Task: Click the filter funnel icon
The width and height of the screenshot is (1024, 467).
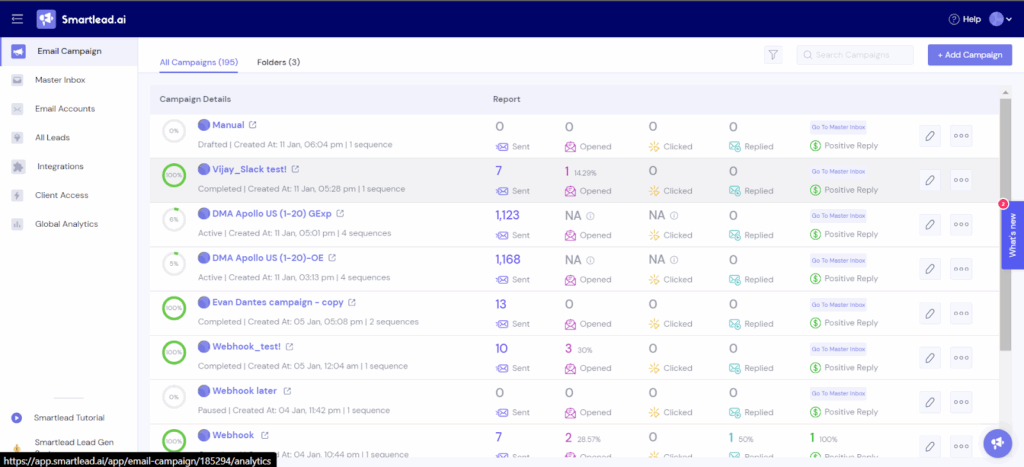Action: 772,55
